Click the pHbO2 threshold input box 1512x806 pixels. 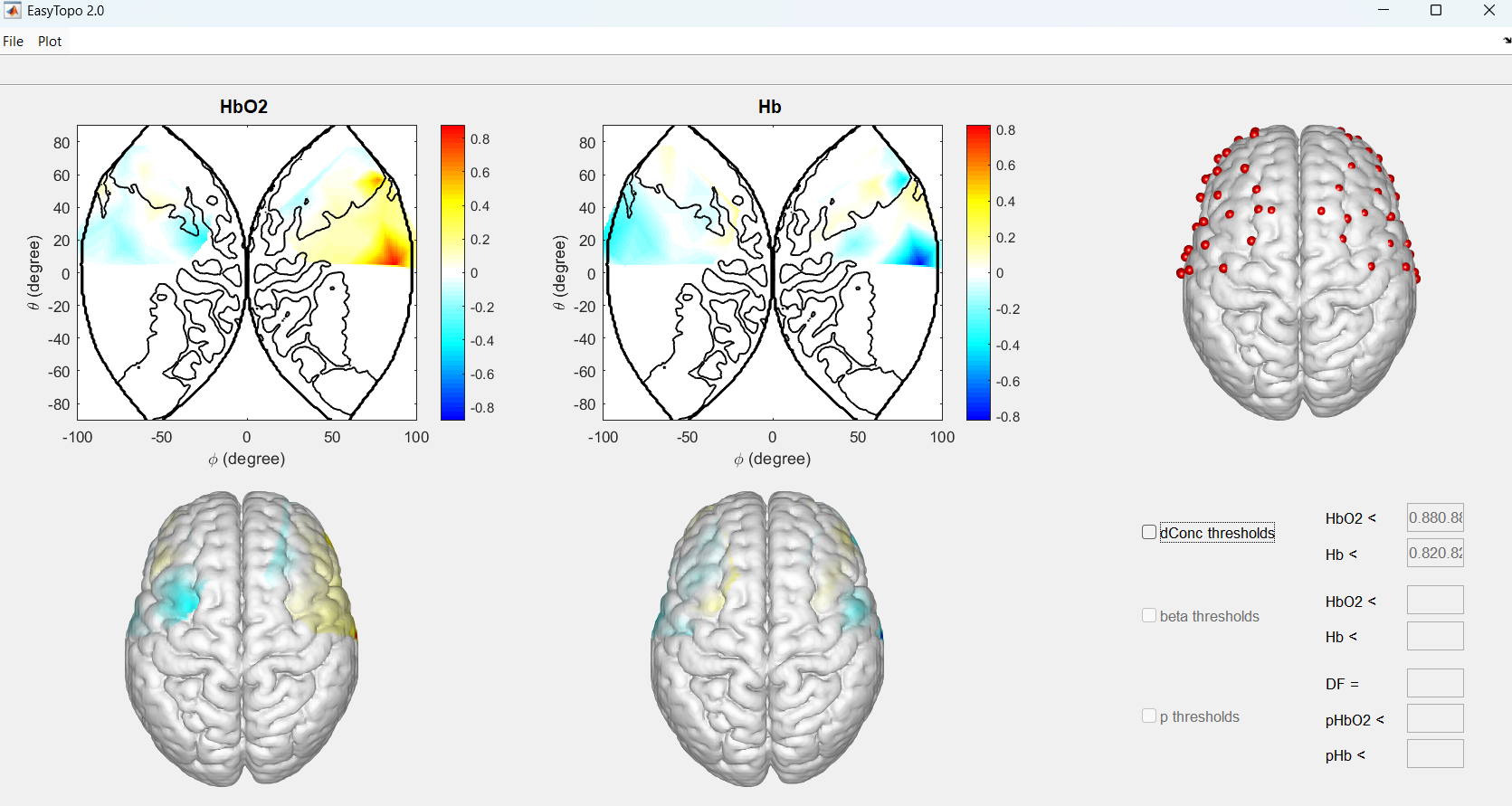point(1434,719)
